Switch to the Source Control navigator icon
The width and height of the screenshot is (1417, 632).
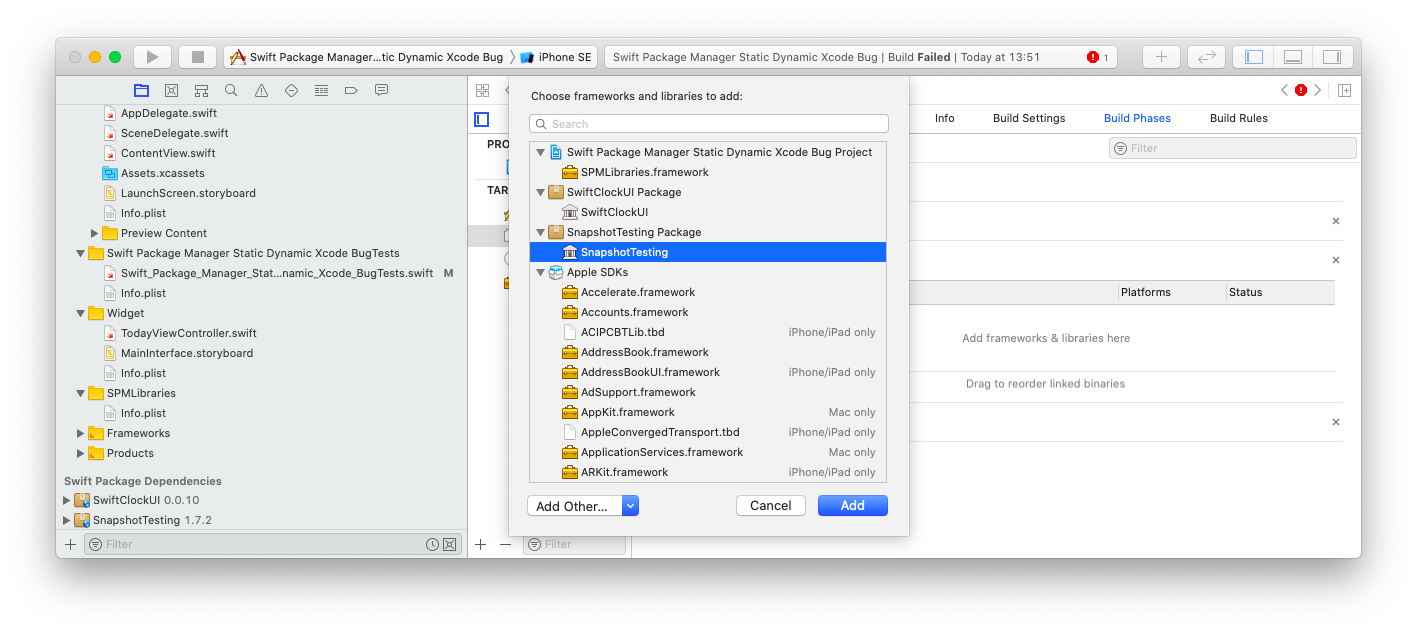tap(171, 90)
